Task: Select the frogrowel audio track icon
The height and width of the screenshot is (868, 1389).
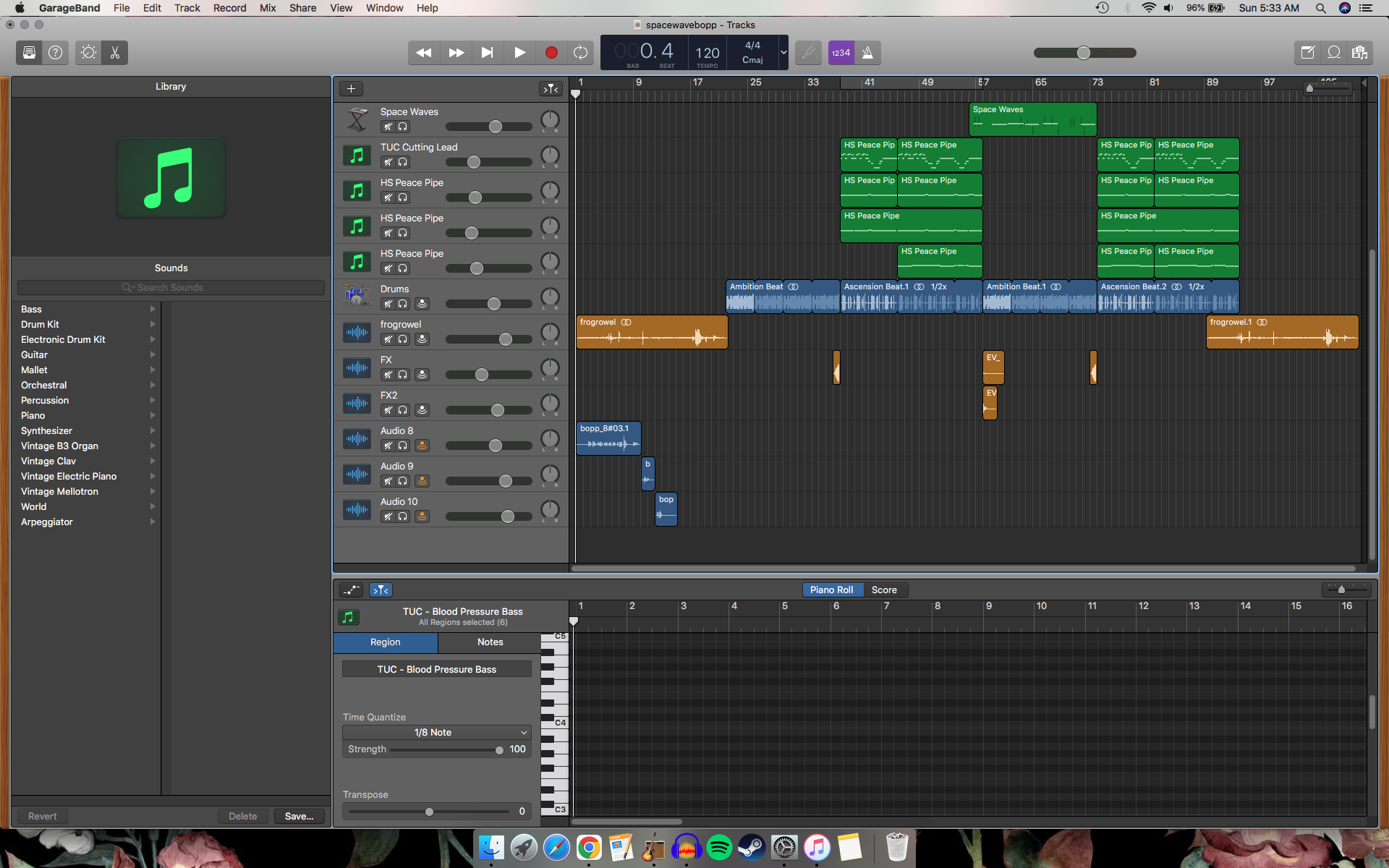Action: click(x=357, y=332)
